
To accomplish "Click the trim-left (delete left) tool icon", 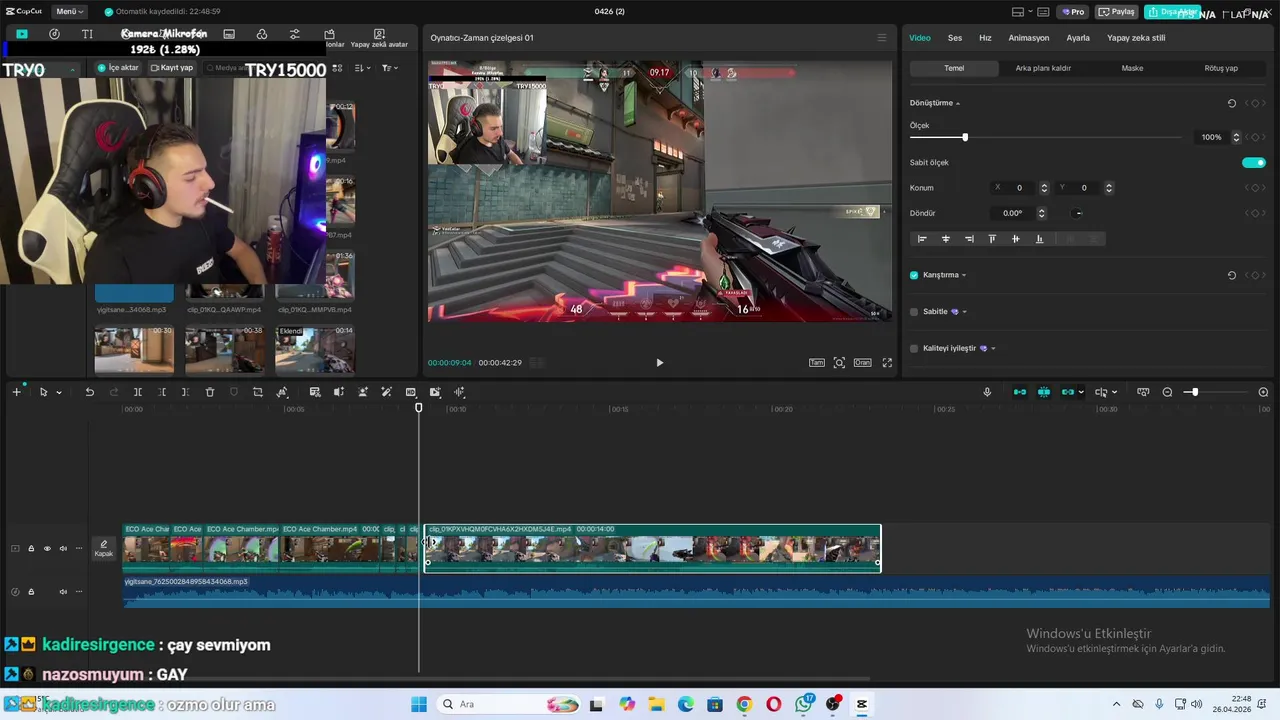I will point(162,392).
